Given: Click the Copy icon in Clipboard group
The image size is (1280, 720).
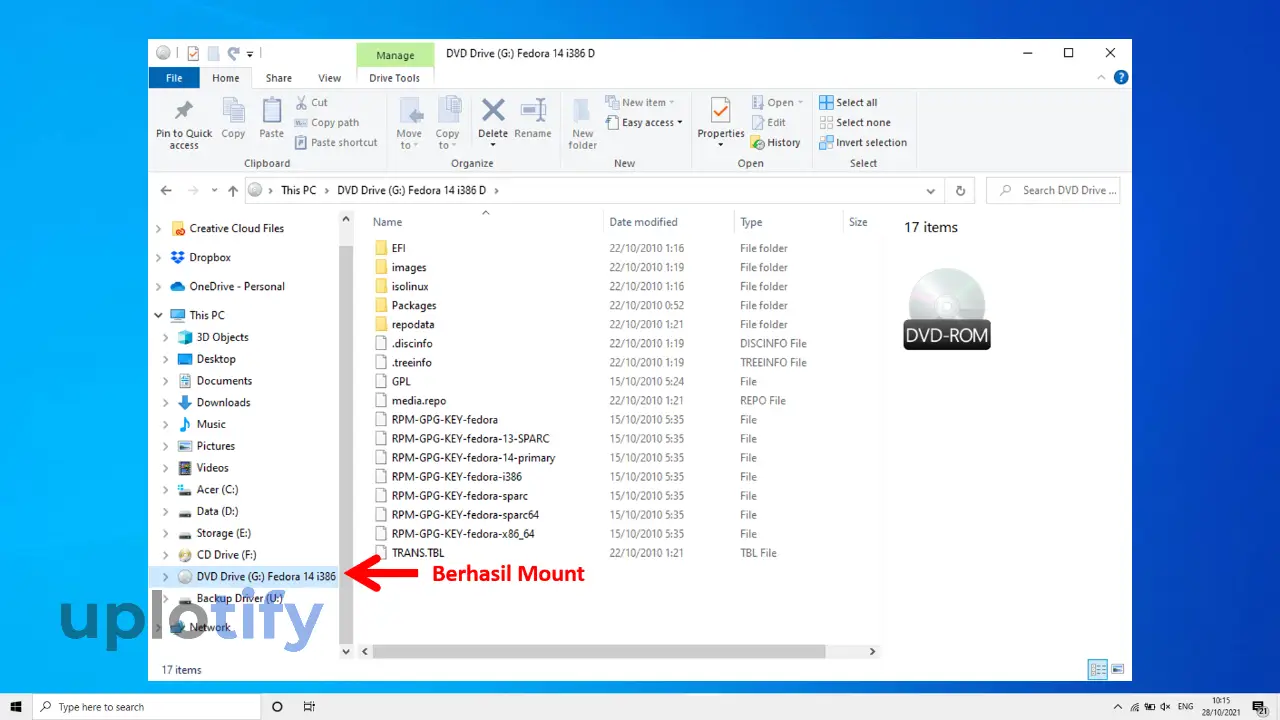Looking at the screenshot, I should tap(233, 110).
